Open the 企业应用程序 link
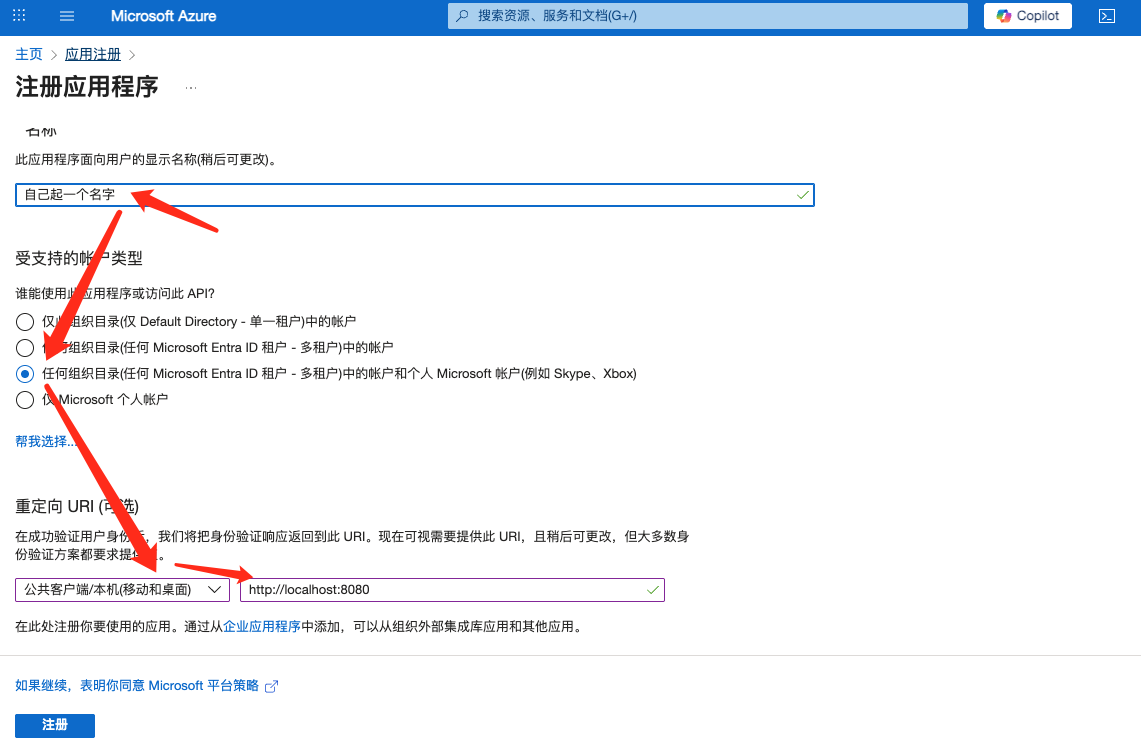The width and height of the screenshot is (1141, 748). [x=262, y=626]
